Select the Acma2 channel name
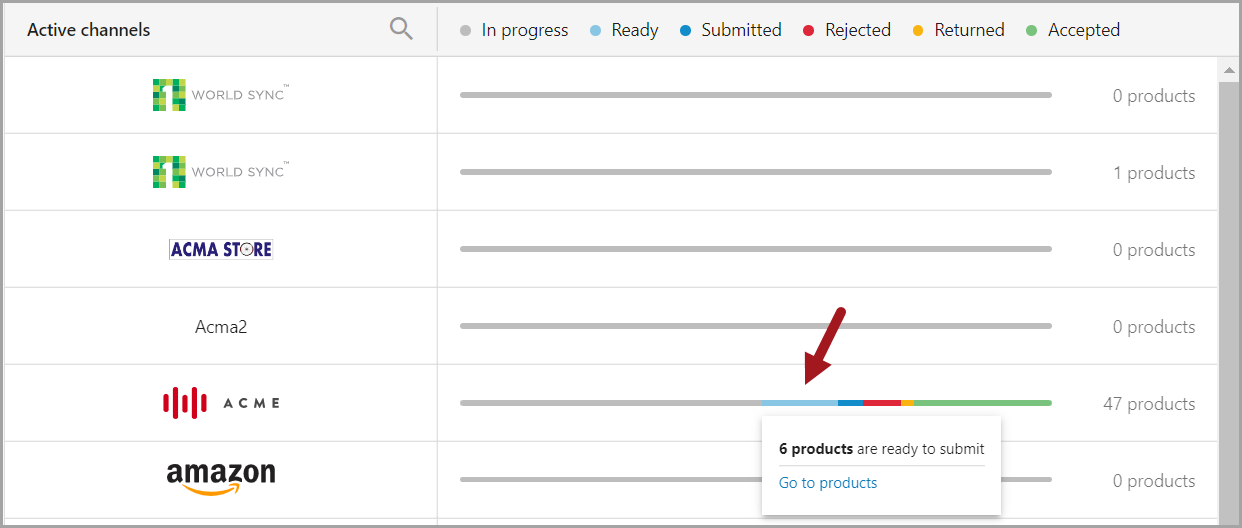Screen dimensions: 1242x528 [x=221, y=327]
